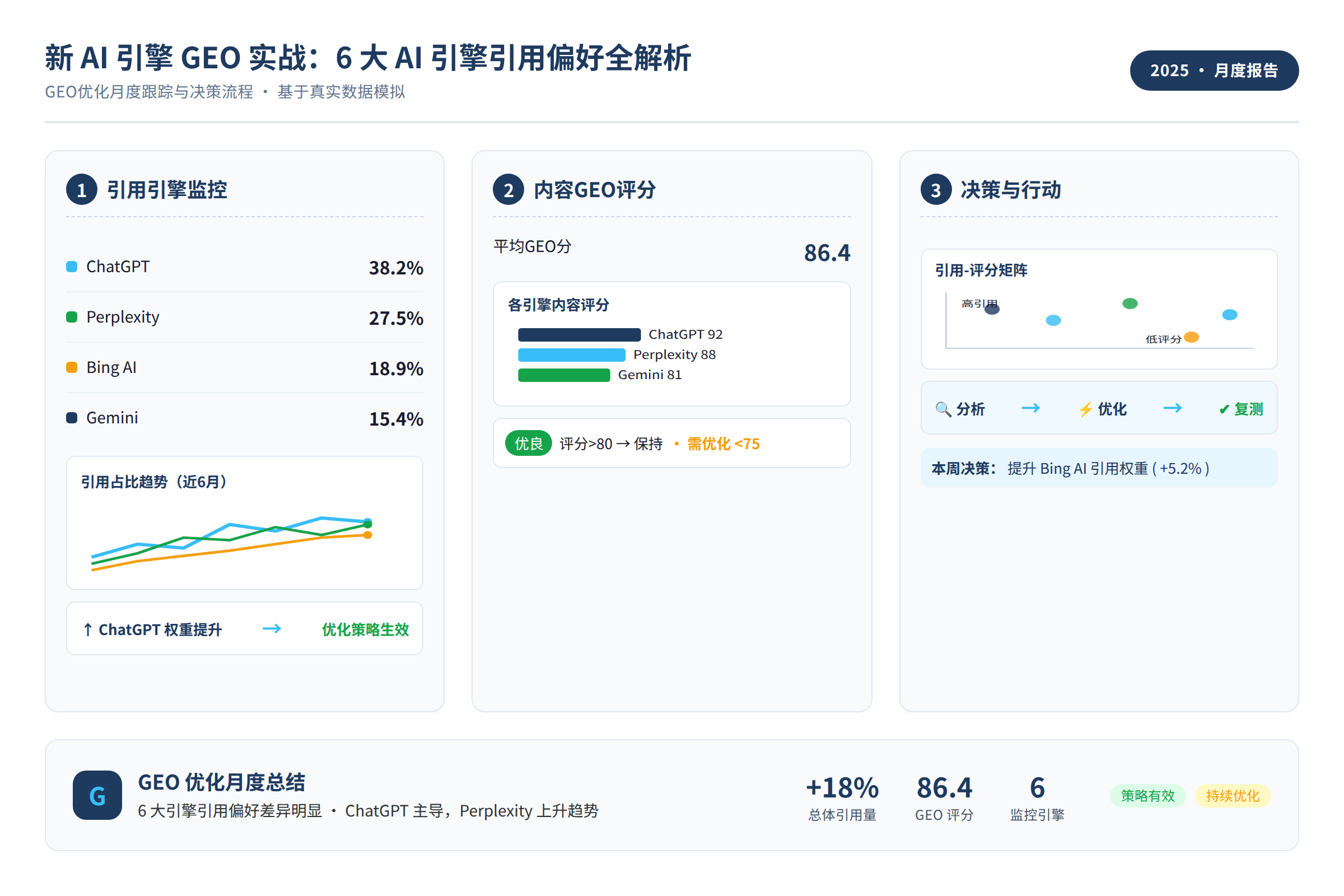Click the 86.4 value beside 平均GEO分
The width and height of the screenshot is (1344, 896).
[827, 253]
